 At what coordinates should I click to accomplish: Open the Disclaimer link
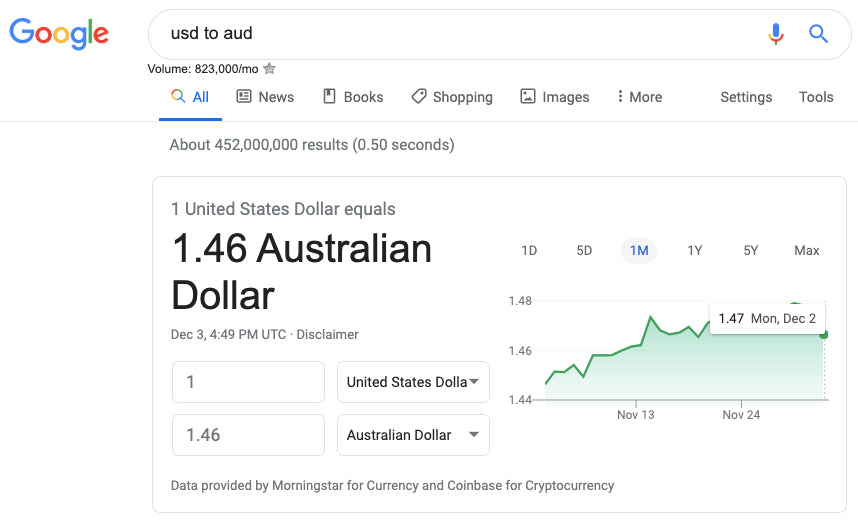(327, 334)
